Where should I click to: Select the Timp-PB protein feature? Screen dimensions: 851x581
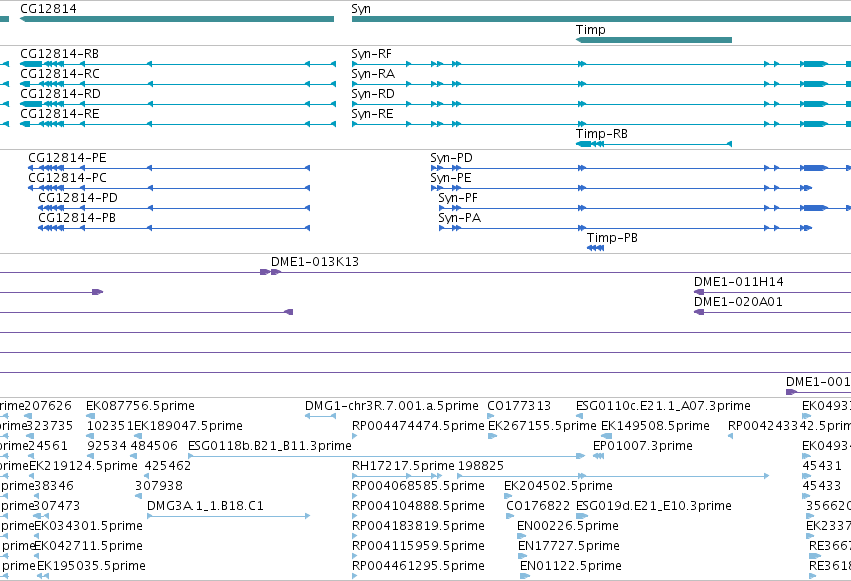(595, 248)
